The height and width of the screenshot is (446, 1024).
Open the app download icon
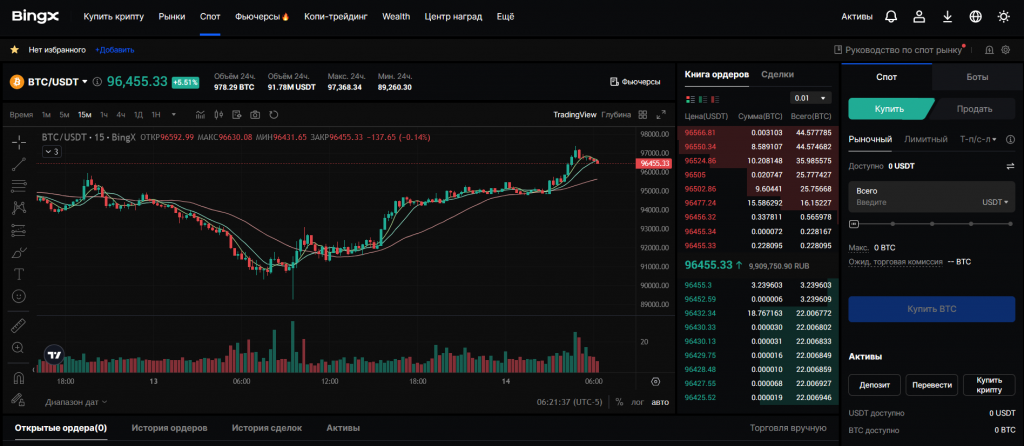click(948, 16)
